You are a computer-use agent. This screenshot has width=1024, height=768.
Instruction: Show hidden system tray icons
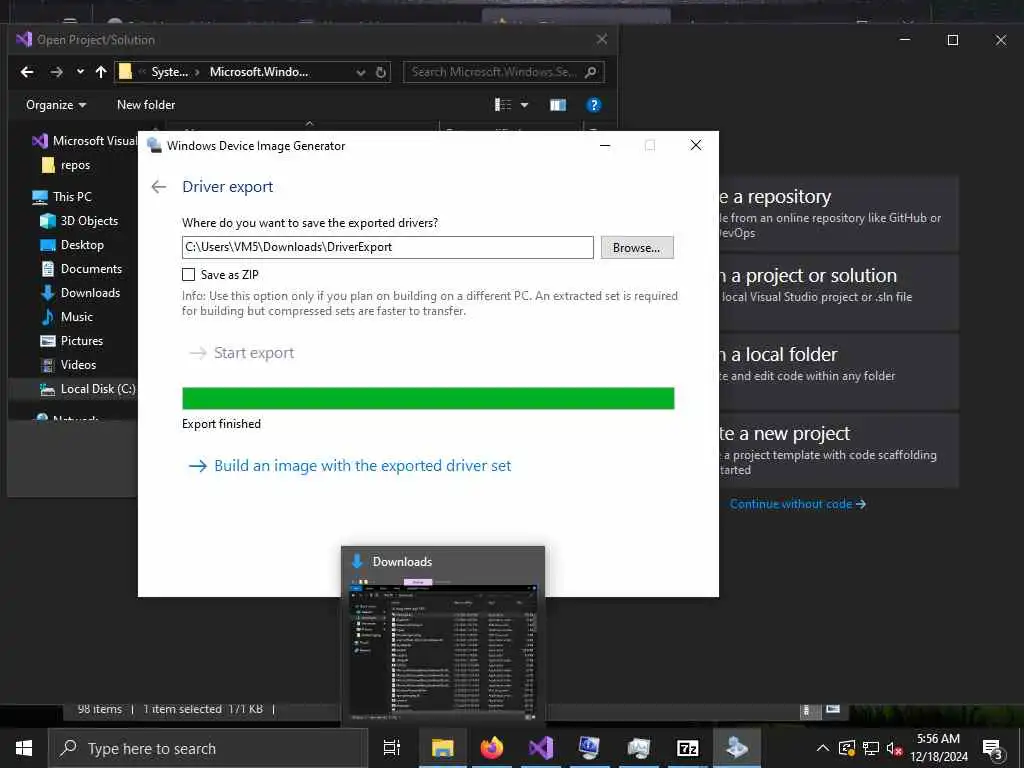[x=823, y=748]
